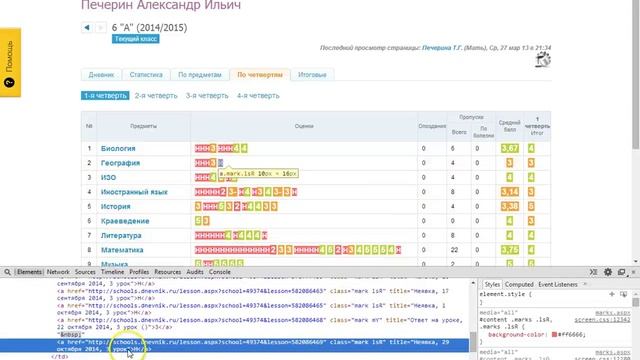Click the DevTools dock-side icon
The height and width of the screenshot is (360, 640).
(622, 272)
